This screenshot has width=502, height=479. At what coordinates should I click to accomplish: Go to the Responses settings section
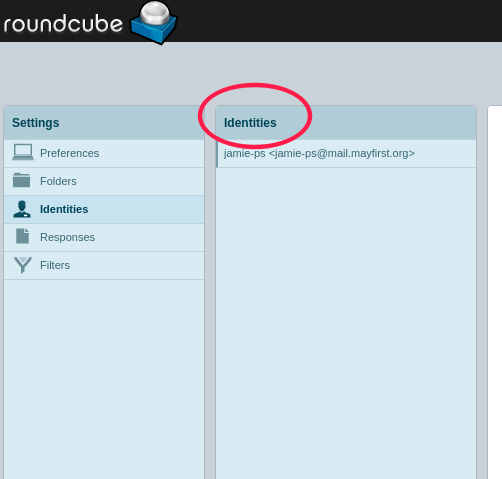point(104,237)
